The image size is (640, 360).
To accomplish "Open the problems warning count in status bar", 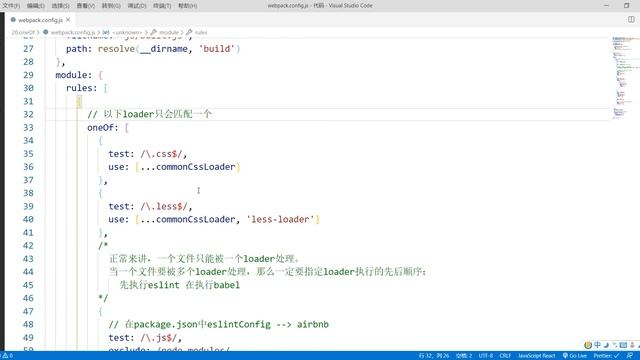I will point(7,356).
